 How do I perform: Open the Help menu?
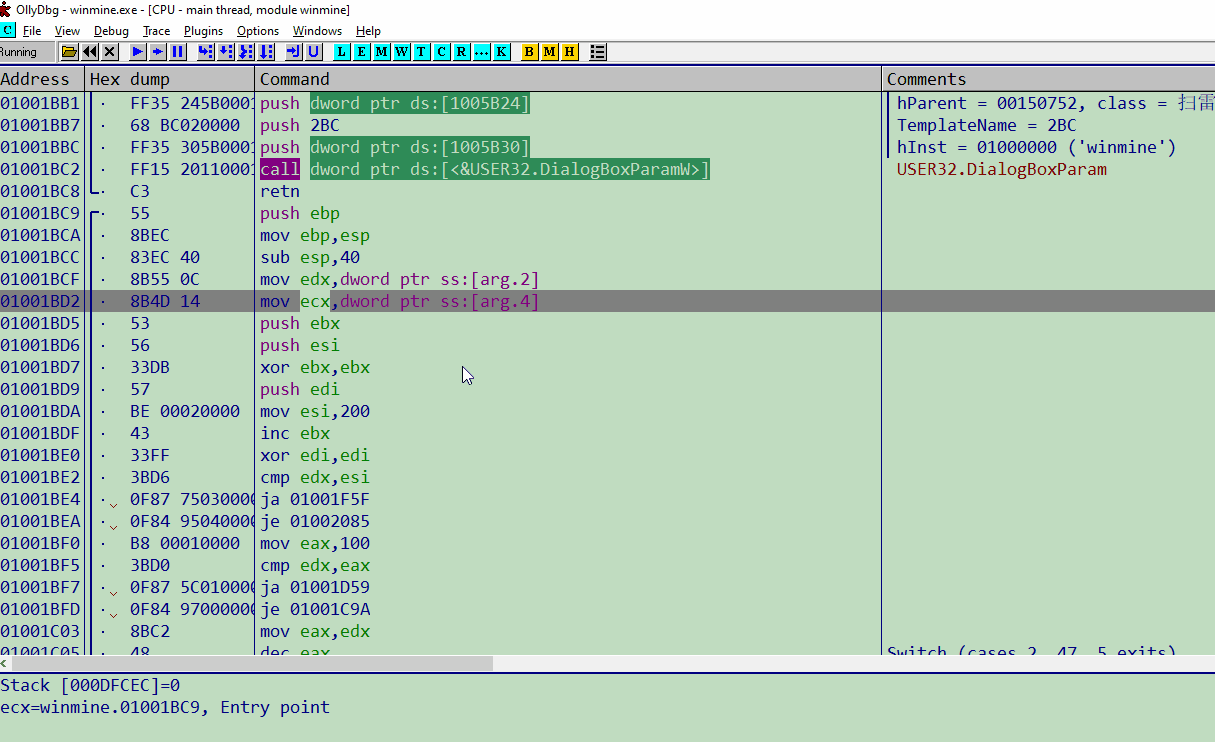coord(368,31)
